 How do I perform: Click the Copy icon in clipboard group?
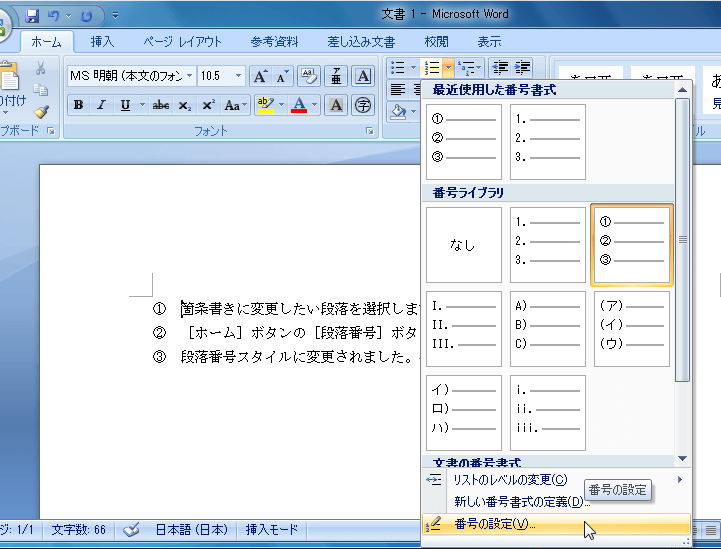40,89
